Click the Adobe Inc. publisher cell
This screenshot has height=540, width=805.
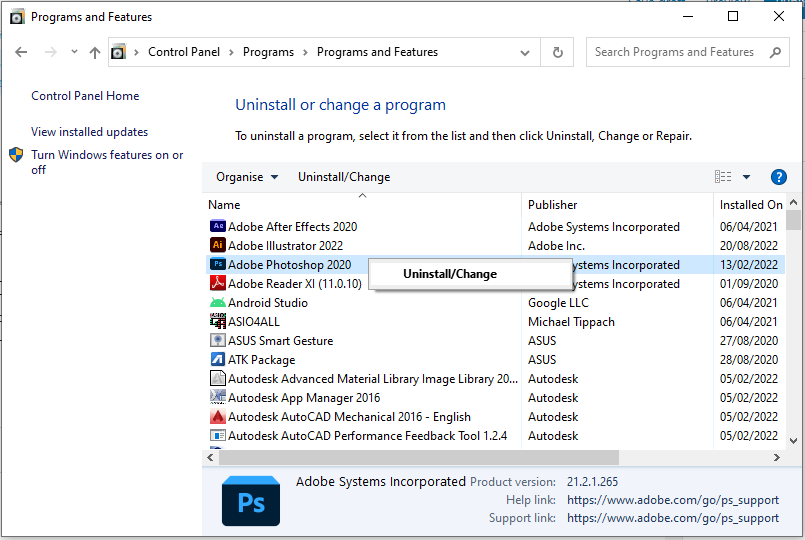pos(556,246)
